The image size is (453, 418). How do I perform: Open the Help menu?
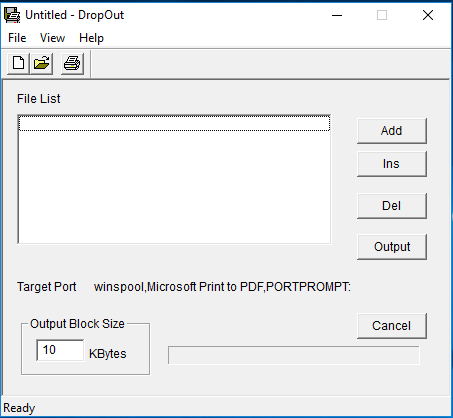click(x=91, y=38)
